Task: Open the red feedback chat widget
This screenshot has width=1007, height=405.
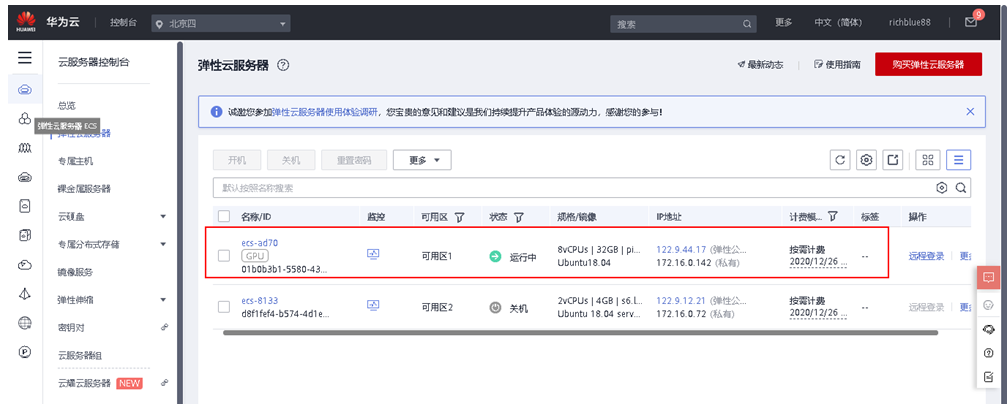Action: tap(988, 277)
